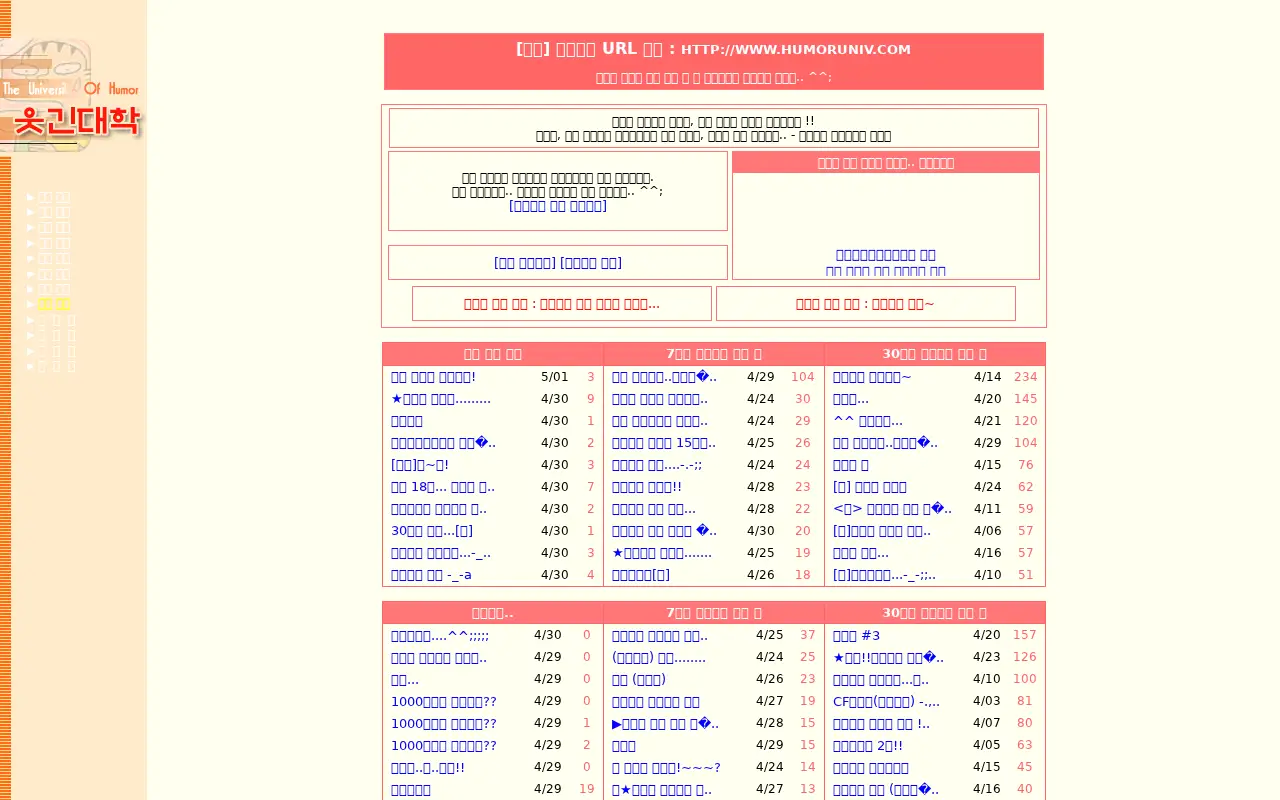Open the post dated 4/15 with count 76
Screen dimensions: 1280x800
point(851,465)
